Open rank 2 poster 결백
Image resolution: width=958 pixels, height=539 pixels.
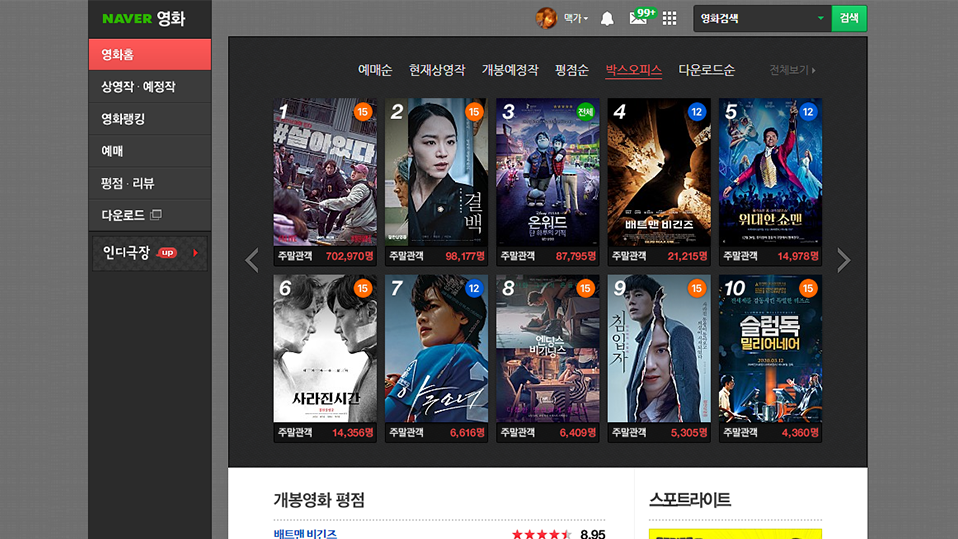[x=436, y=172]
